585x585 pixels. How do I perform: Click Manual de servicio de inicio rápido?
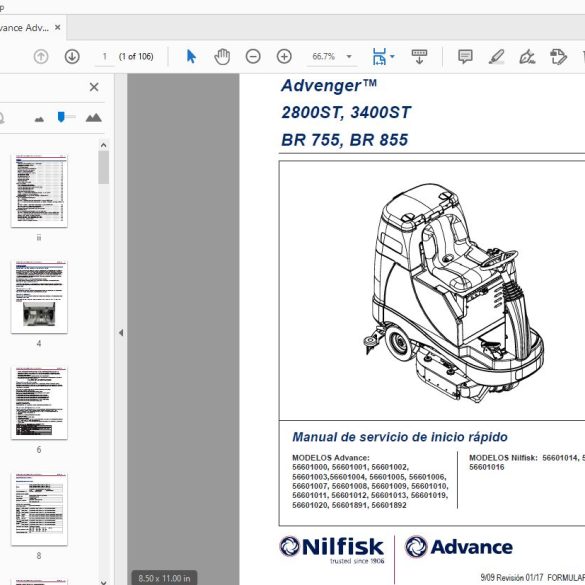400,437
